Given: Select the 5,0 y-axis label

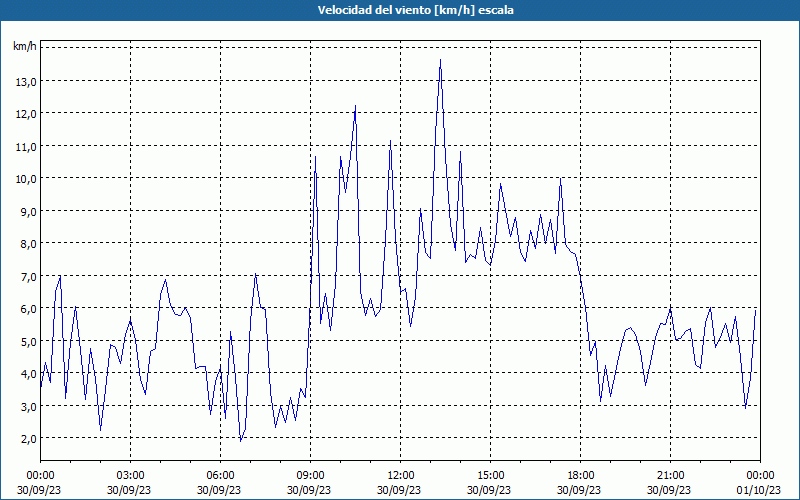Looking at the screenshot, I should [x=29, y=342].
